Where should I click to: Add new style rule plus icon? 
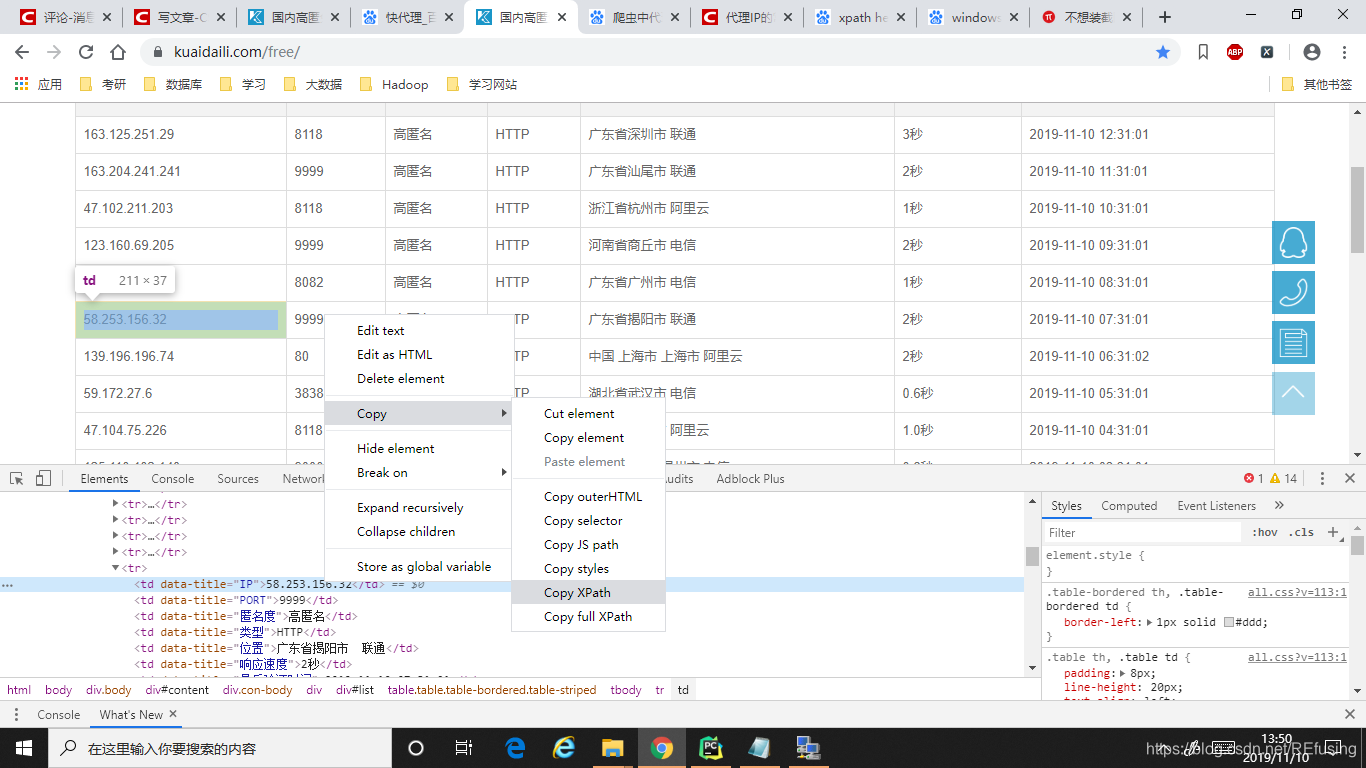pyautogui.click(x=1333, y=532)
